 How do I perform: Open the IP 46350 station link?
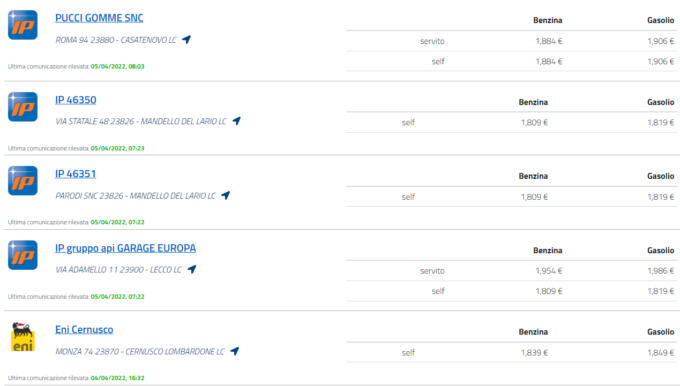click(x=75, y=100)
